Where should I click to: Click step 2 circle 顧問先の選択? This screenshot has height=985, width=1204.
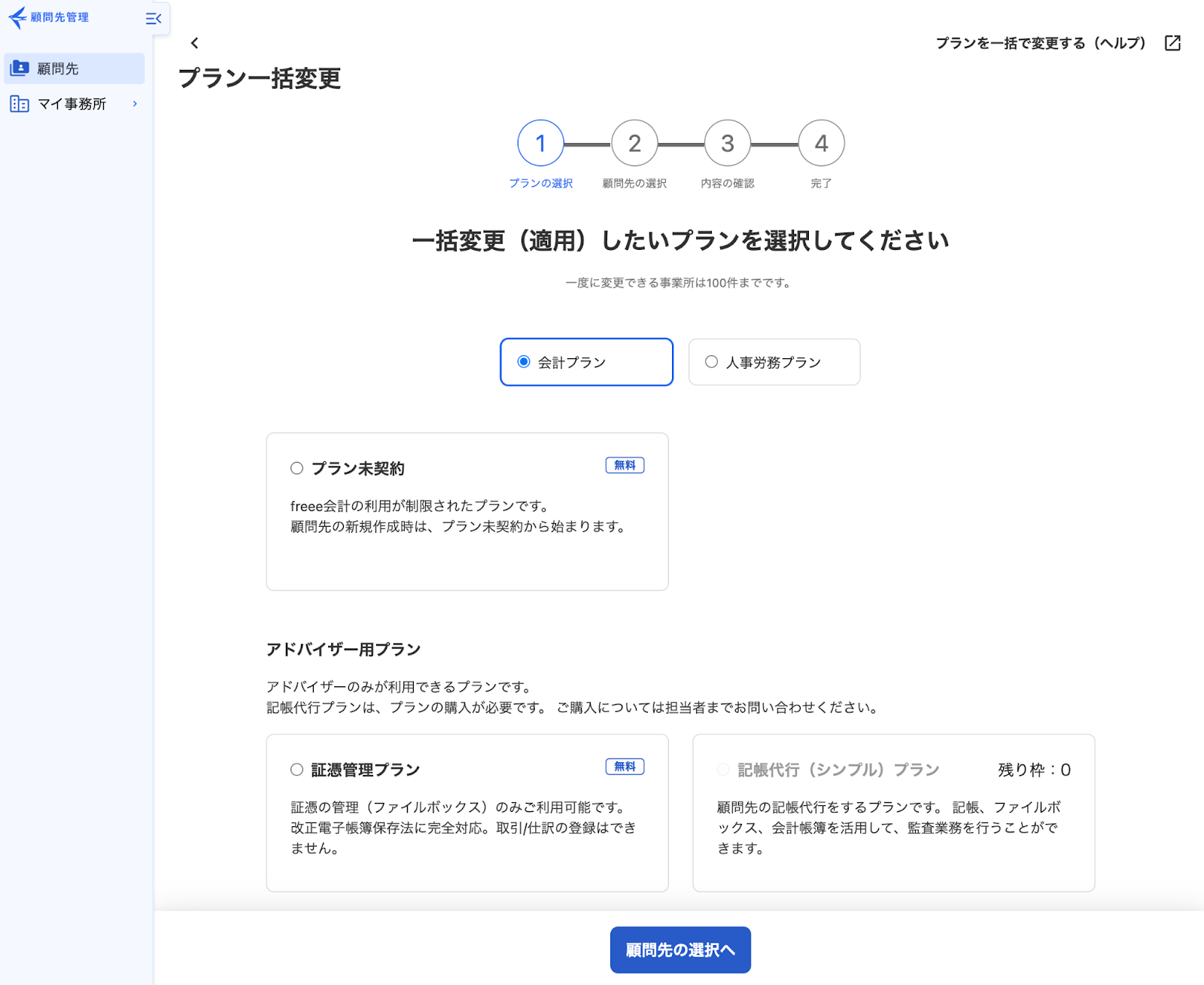tap(634, 143)
